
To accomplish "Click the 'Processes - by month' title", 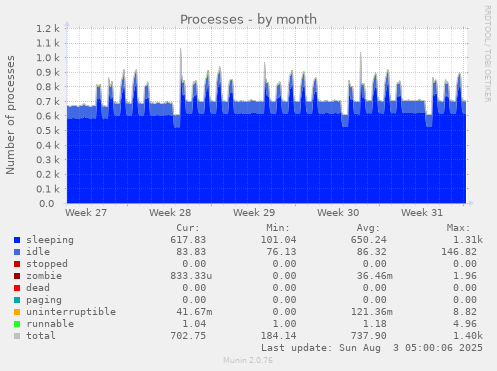I will [248, 19].
